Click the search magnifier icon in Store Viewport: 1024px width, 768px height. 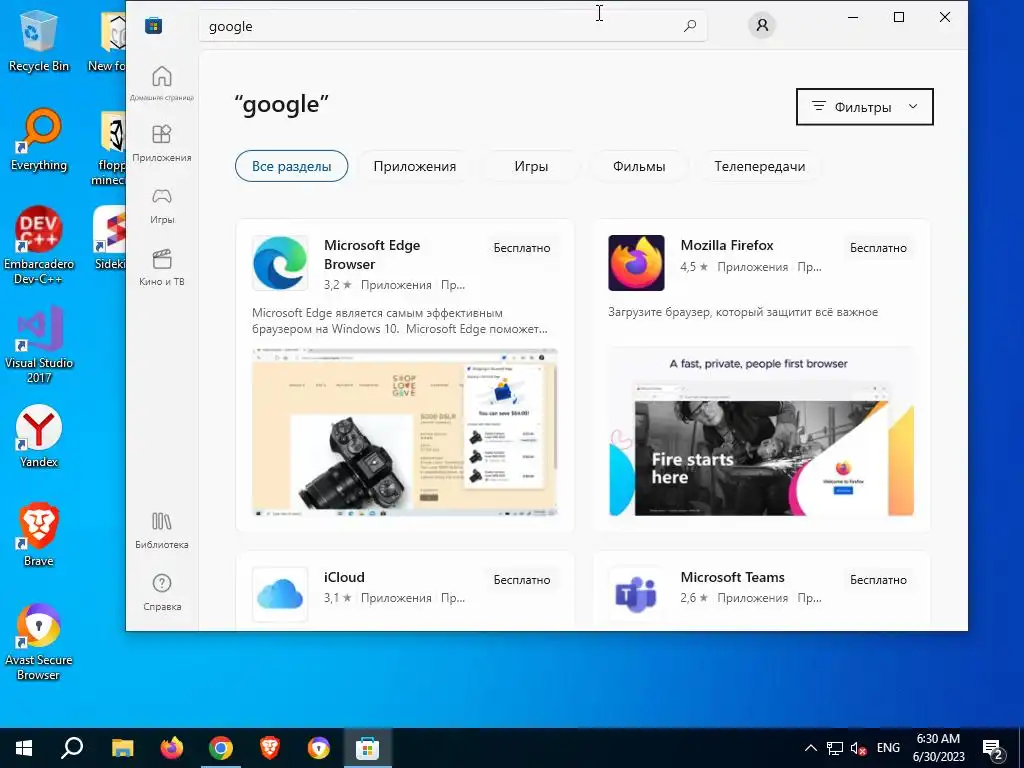click(690, 26)
